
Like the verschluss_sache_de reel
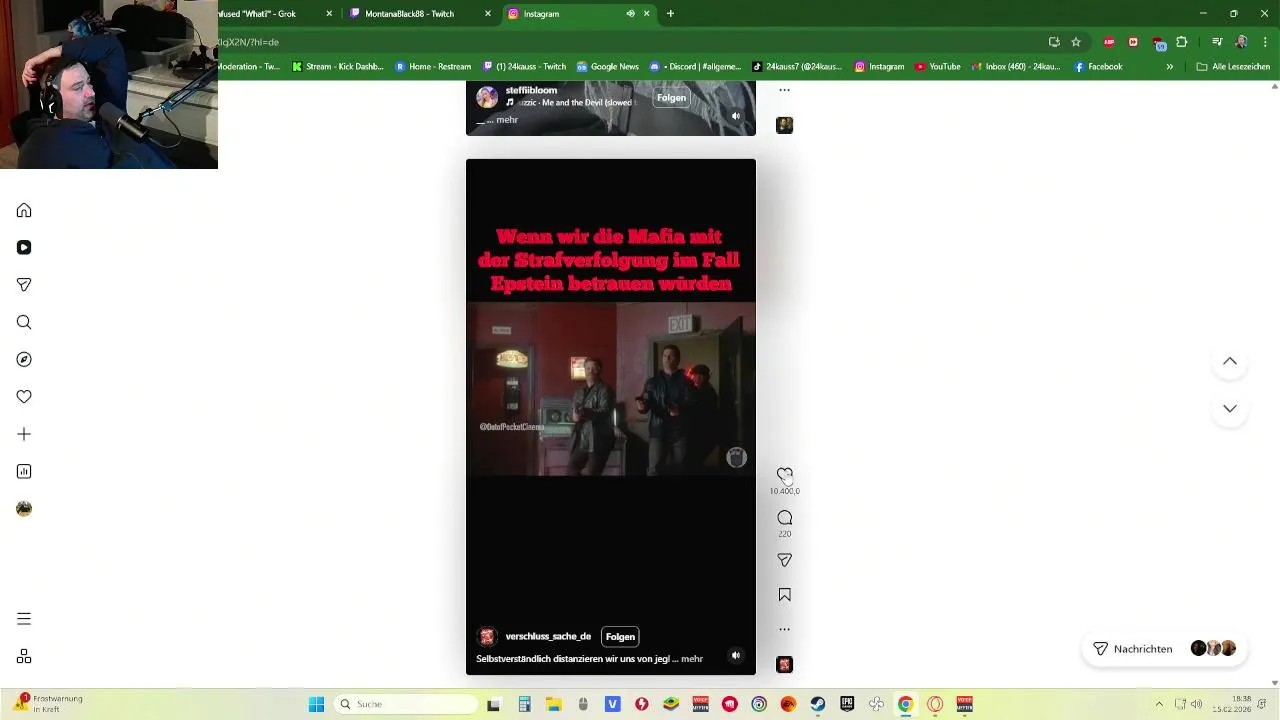[x=785, y=474]
